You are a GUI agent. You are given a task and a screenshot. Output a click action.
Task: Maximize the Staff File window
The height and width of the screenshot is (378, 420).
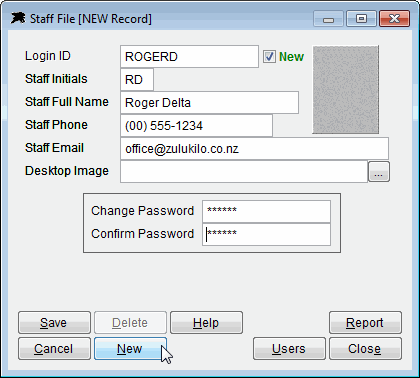click(x=361, y=19)
